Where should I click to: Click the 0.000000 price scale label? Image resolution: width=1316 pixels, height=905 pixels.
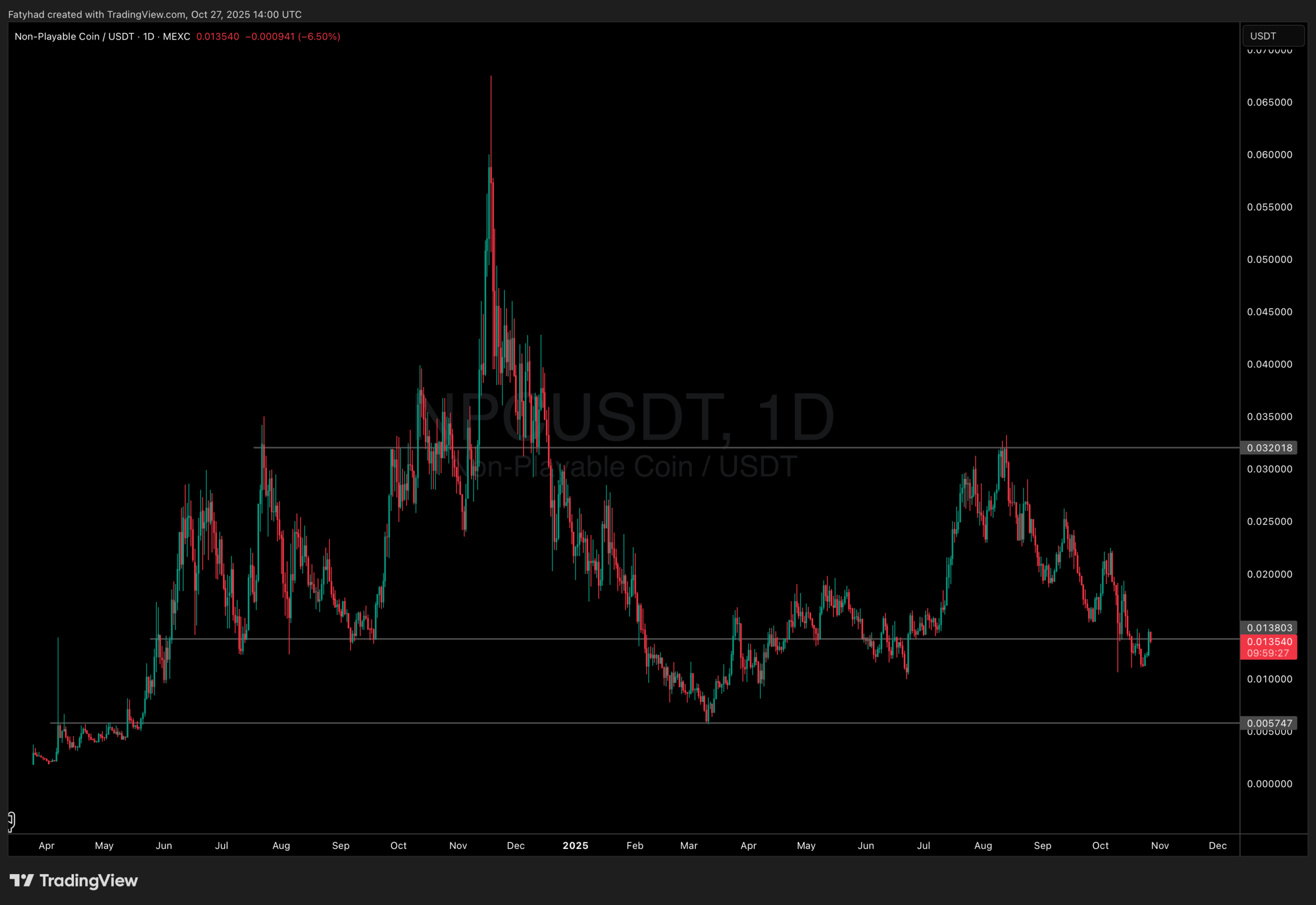click(x=1270, y=784)
